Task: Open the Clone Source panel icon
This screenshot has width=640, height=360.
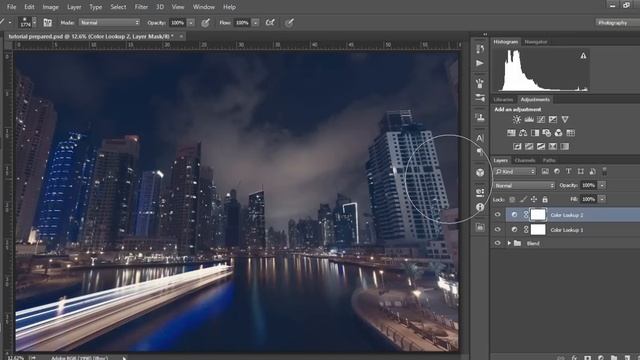Action: point(480,118)
